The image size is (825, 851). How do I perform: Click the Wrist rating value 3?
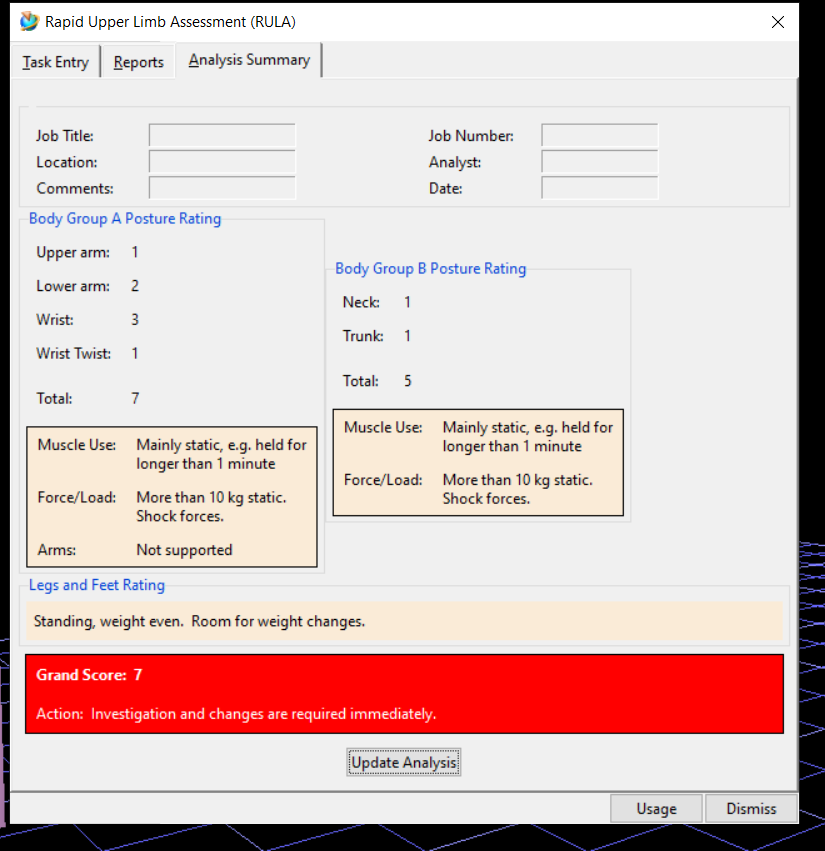[135, 320]
